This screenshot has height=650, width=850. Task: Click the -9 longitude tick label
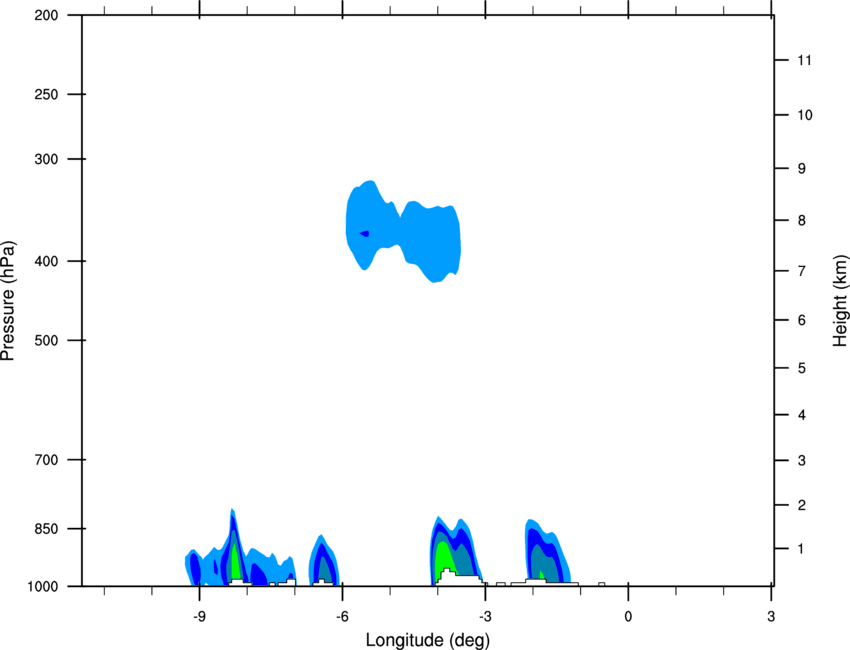click(199, 617)
